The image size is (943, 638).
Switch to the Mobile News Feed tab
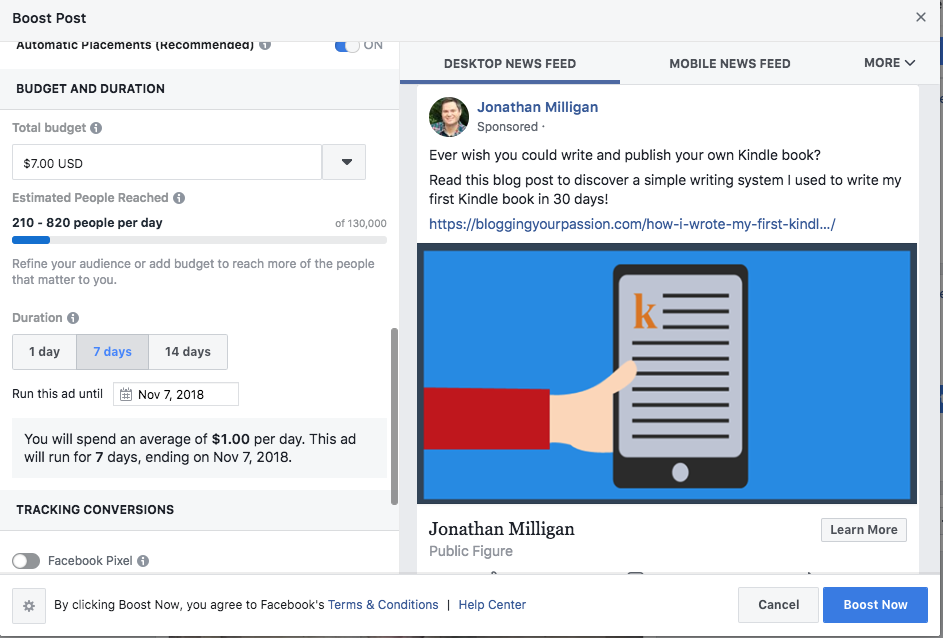click(730, 64)
